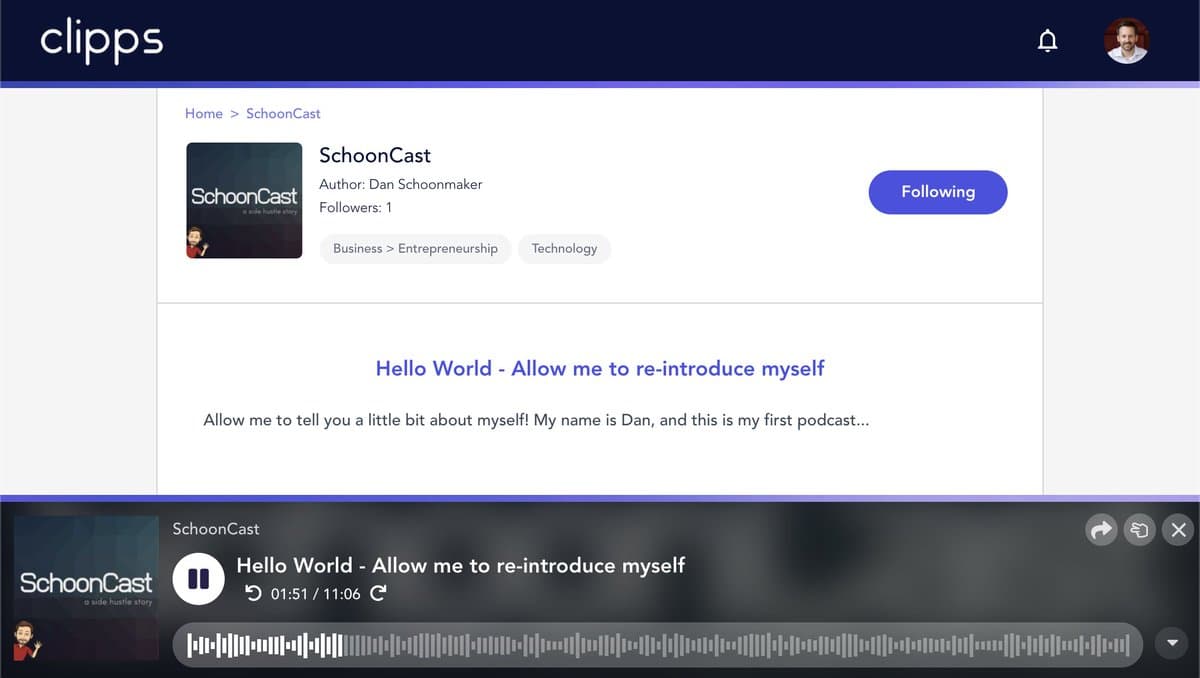The image size is (1200, 678).
Task: Open the Technology category tag
Action: pos(564,248)
